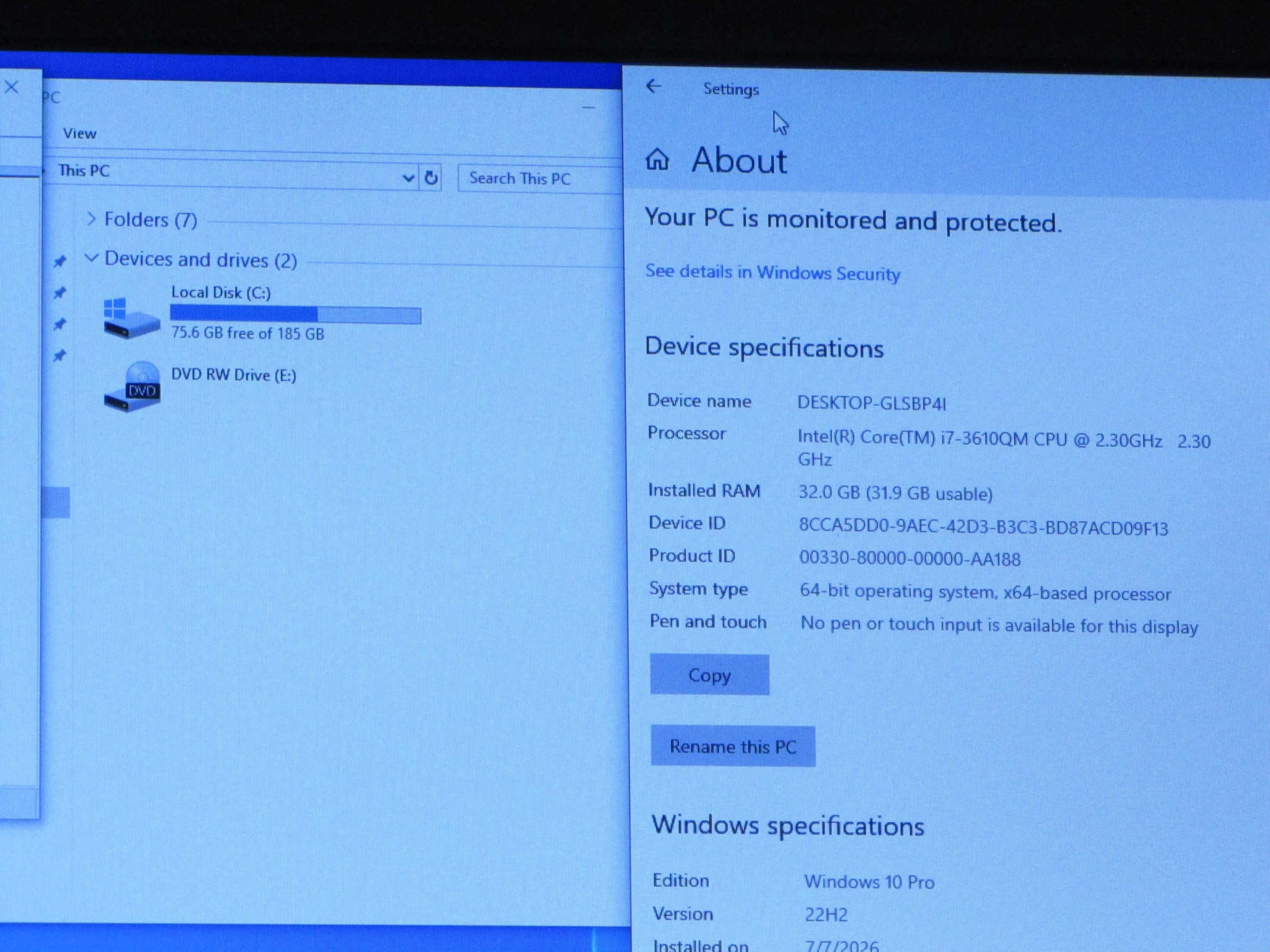Select the DVD RW Drive (E:) icon
The width and height of the screenshot is (1270, 952).
(132, 387)
